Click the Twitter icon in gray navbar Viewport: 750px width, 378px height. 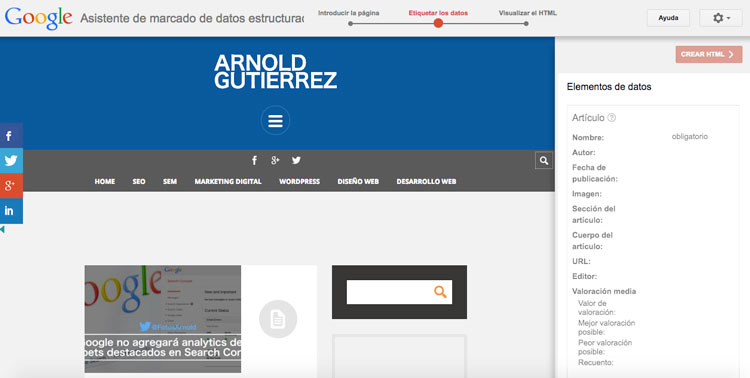(x=296, y=160)
